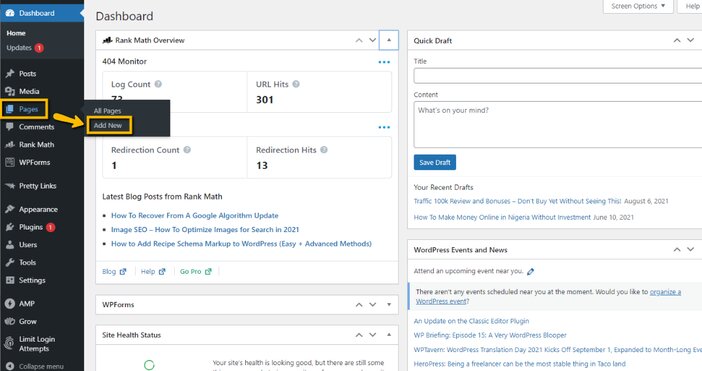Screen dimensions: 702x371
Task: Select All Pages in the flyout submenu
Action: [x=107, y=111]
